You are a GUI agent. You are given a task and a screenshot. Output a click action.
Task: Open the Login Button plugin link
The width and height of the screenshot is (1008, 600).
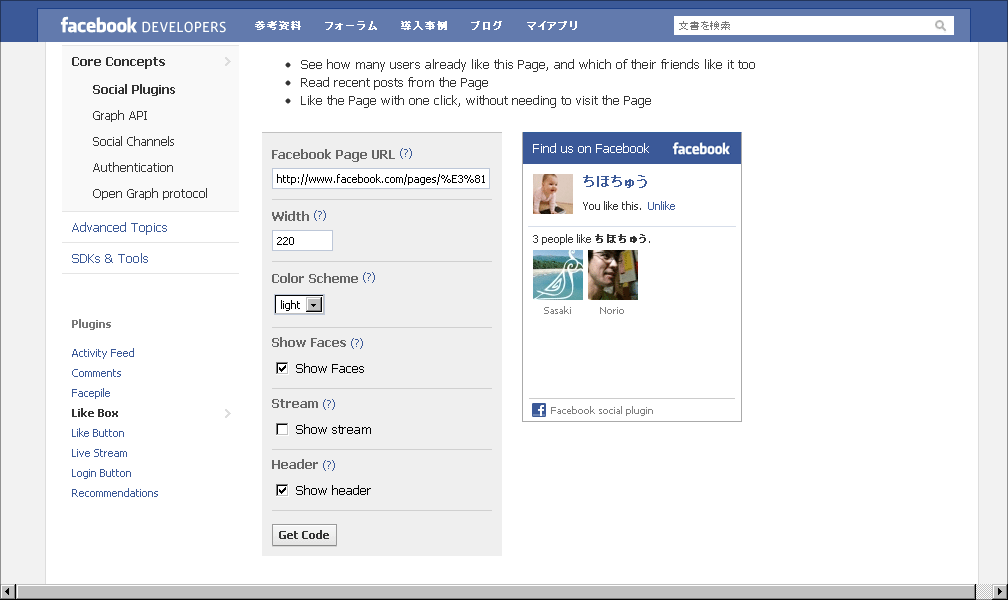[x=102, y=473]
